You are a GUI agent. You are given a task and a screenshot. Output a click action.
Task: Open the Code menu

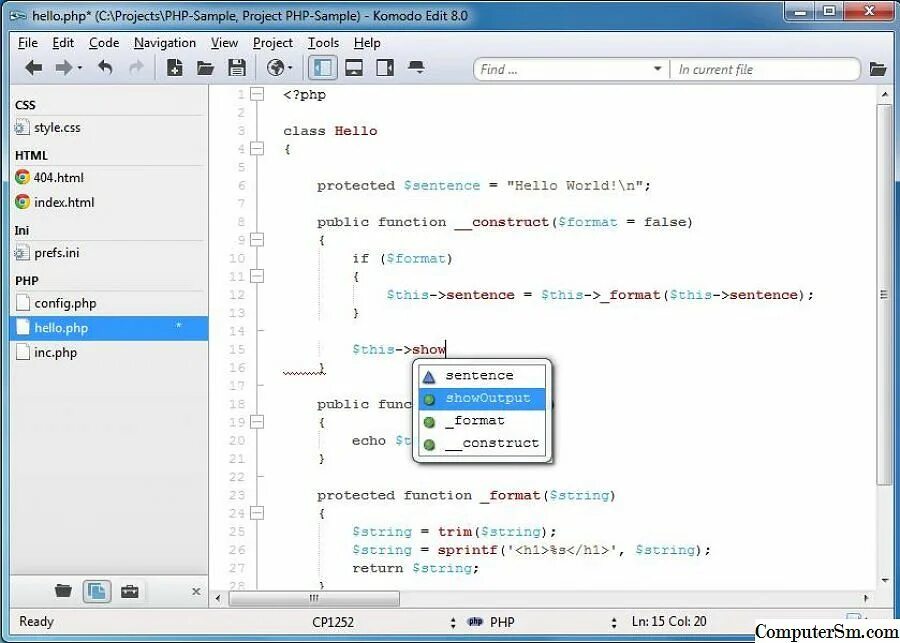pos(104,43)
